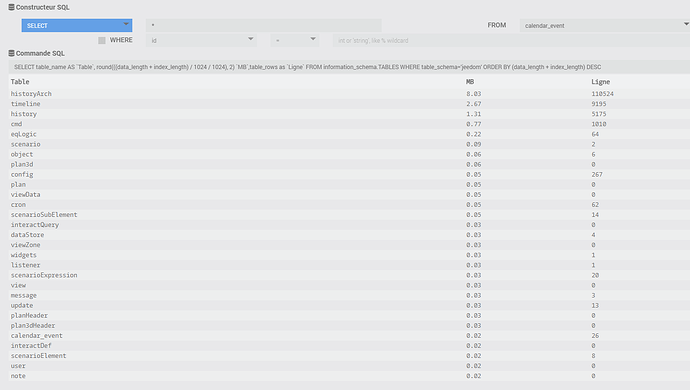The height and width of the screenshot is (390, 690).
Task: Select the dataStore table name
Action: (x=27, y=235)
